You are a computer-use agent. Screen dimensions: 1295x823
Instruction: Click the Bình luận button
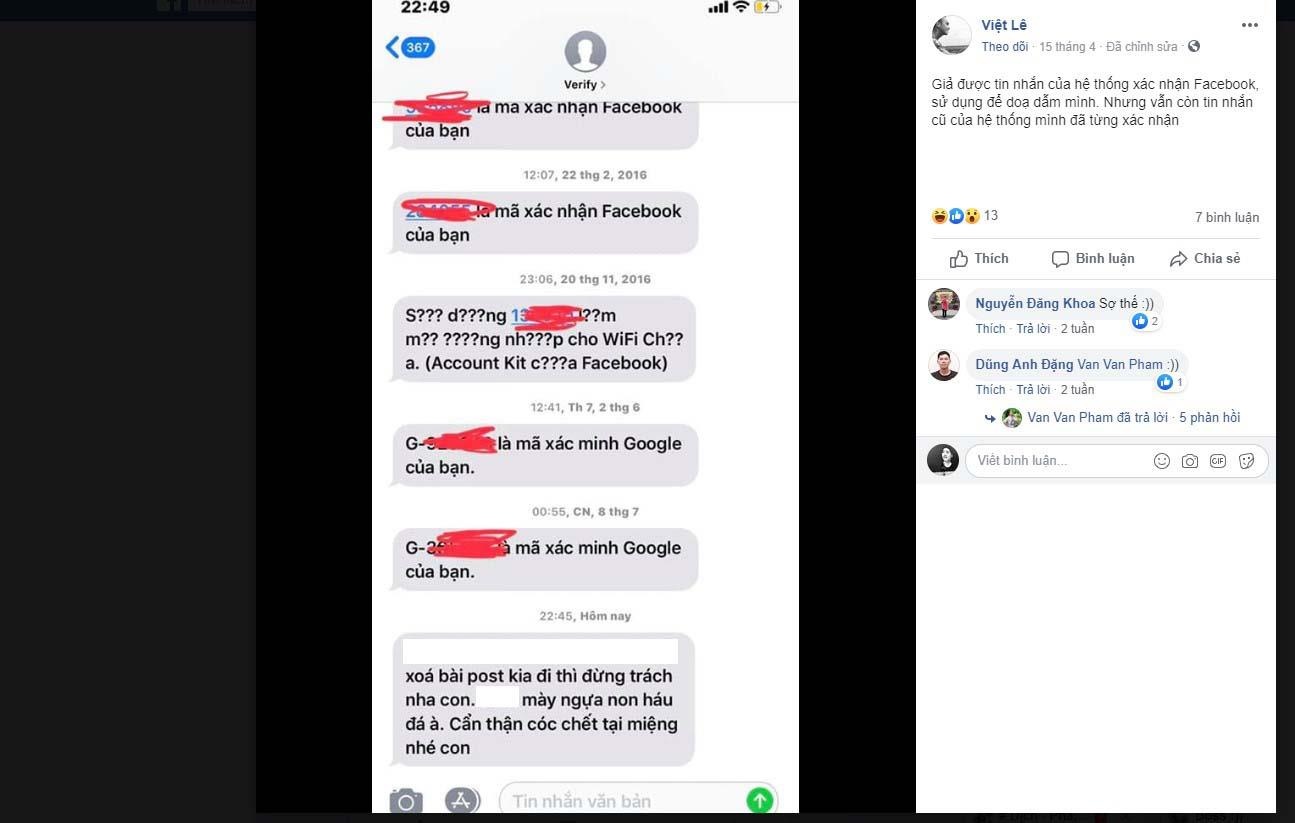tap(1093, 258)
